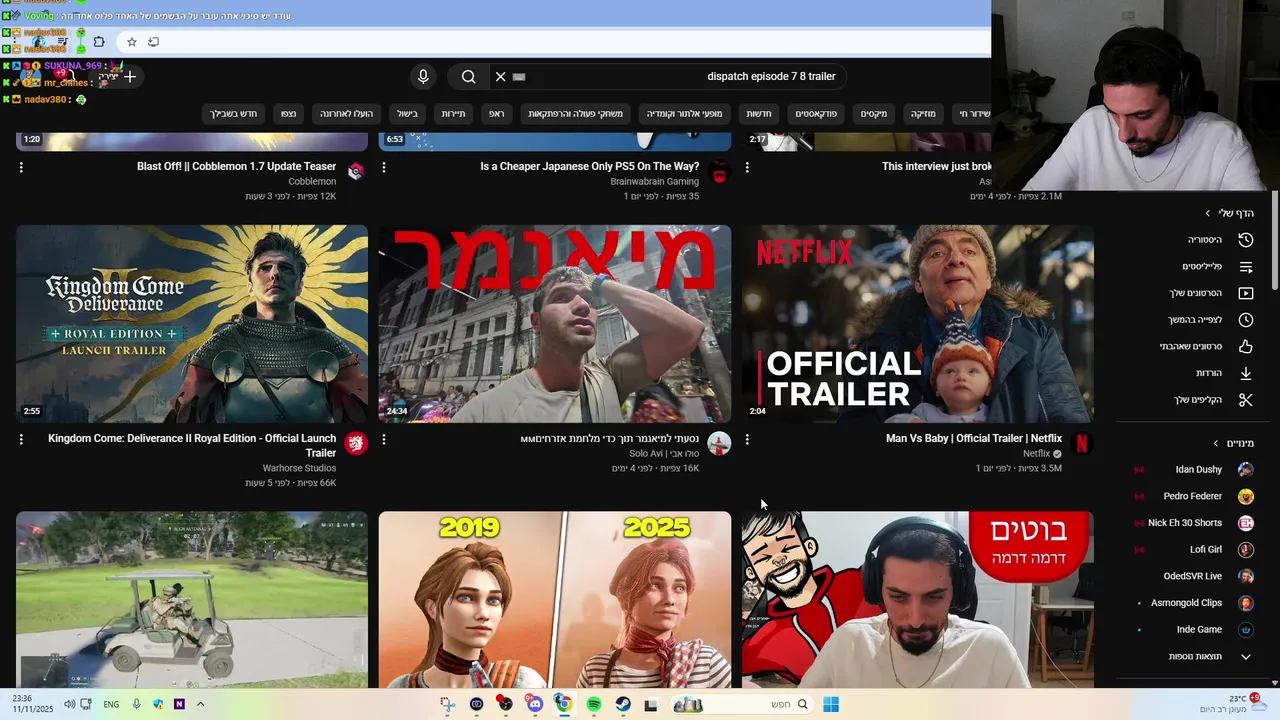Select the 'משחקי פעולה והרפתקאות' filter chip
The height and width of the screenshot is (720, 1280).
pos(576,114)
